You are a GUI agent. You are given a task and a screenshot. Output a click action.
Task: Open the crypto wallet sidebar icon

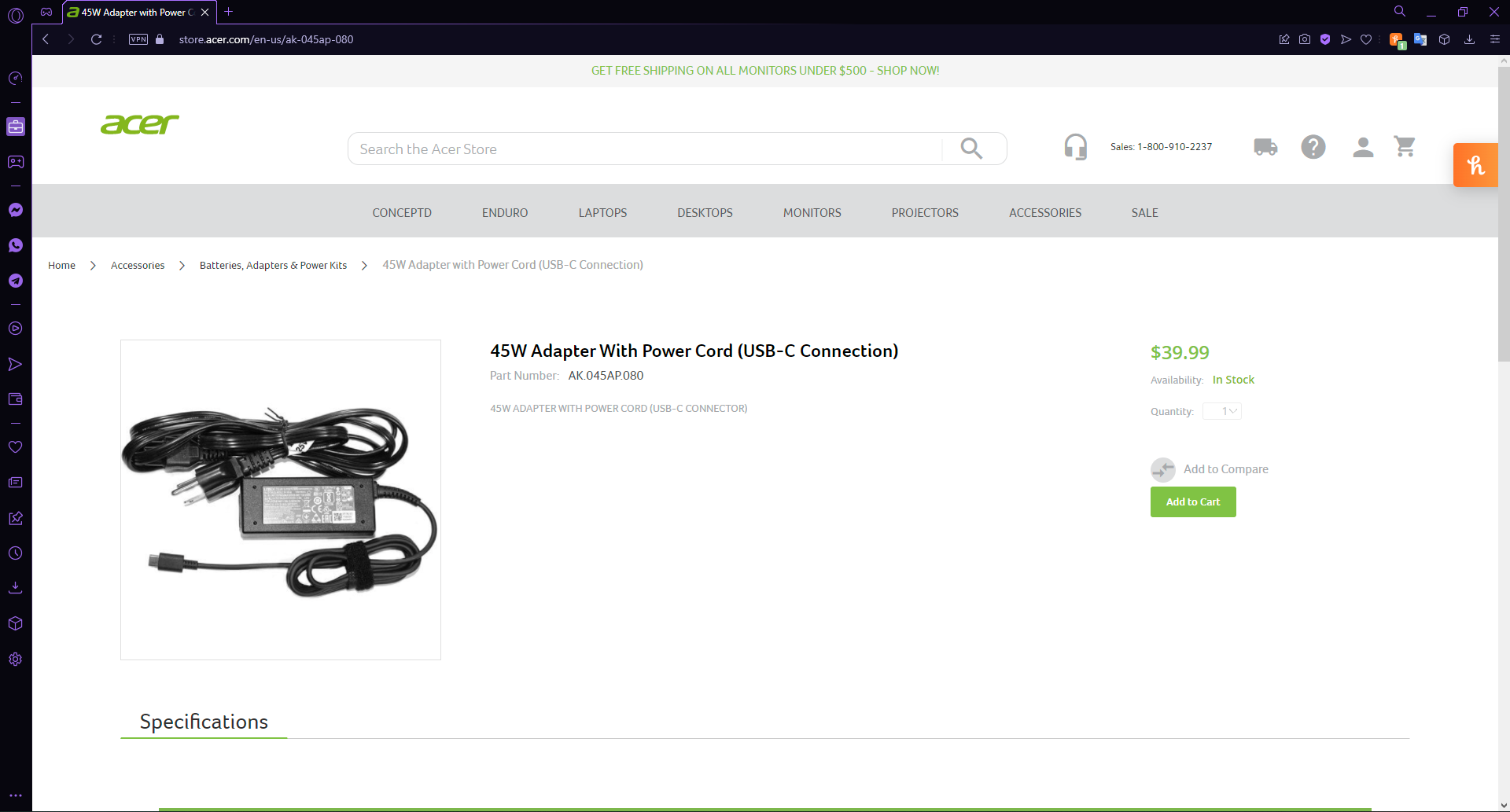click(x=16, y=399)
